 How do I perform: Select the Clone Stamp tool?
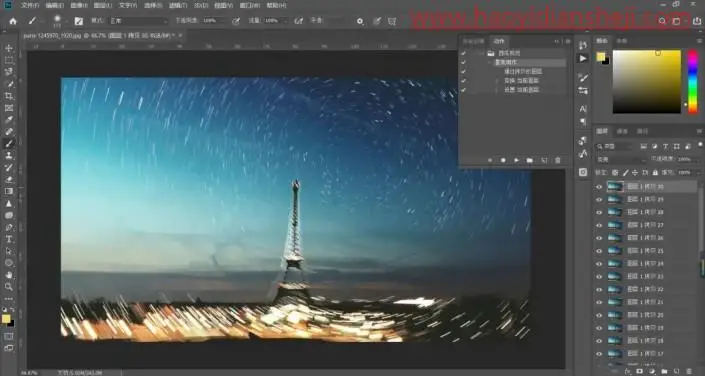pos(9,155)
